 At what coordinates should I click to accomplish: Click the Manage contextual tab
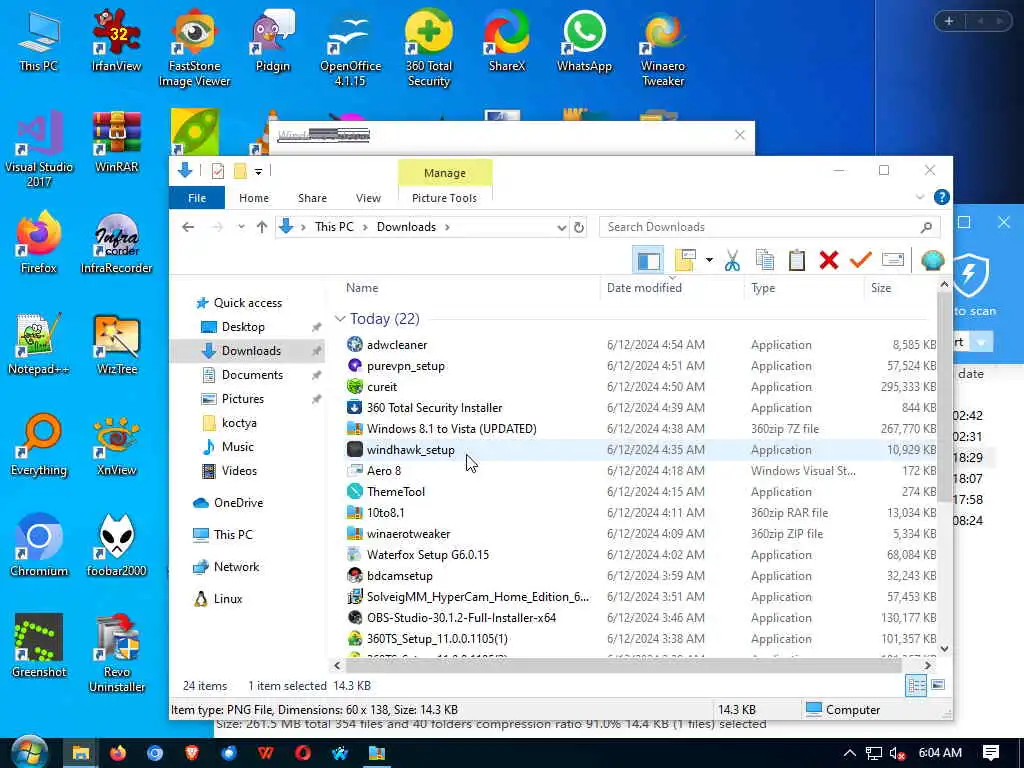tap(445, 173)
